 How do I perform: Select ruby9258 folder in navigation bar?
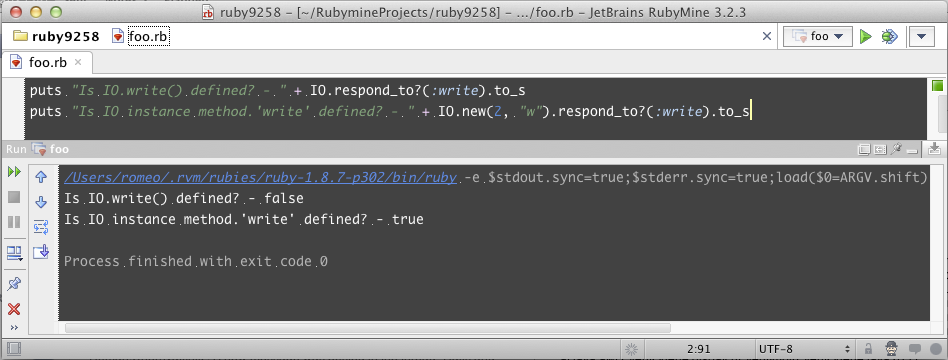(56, 36)
